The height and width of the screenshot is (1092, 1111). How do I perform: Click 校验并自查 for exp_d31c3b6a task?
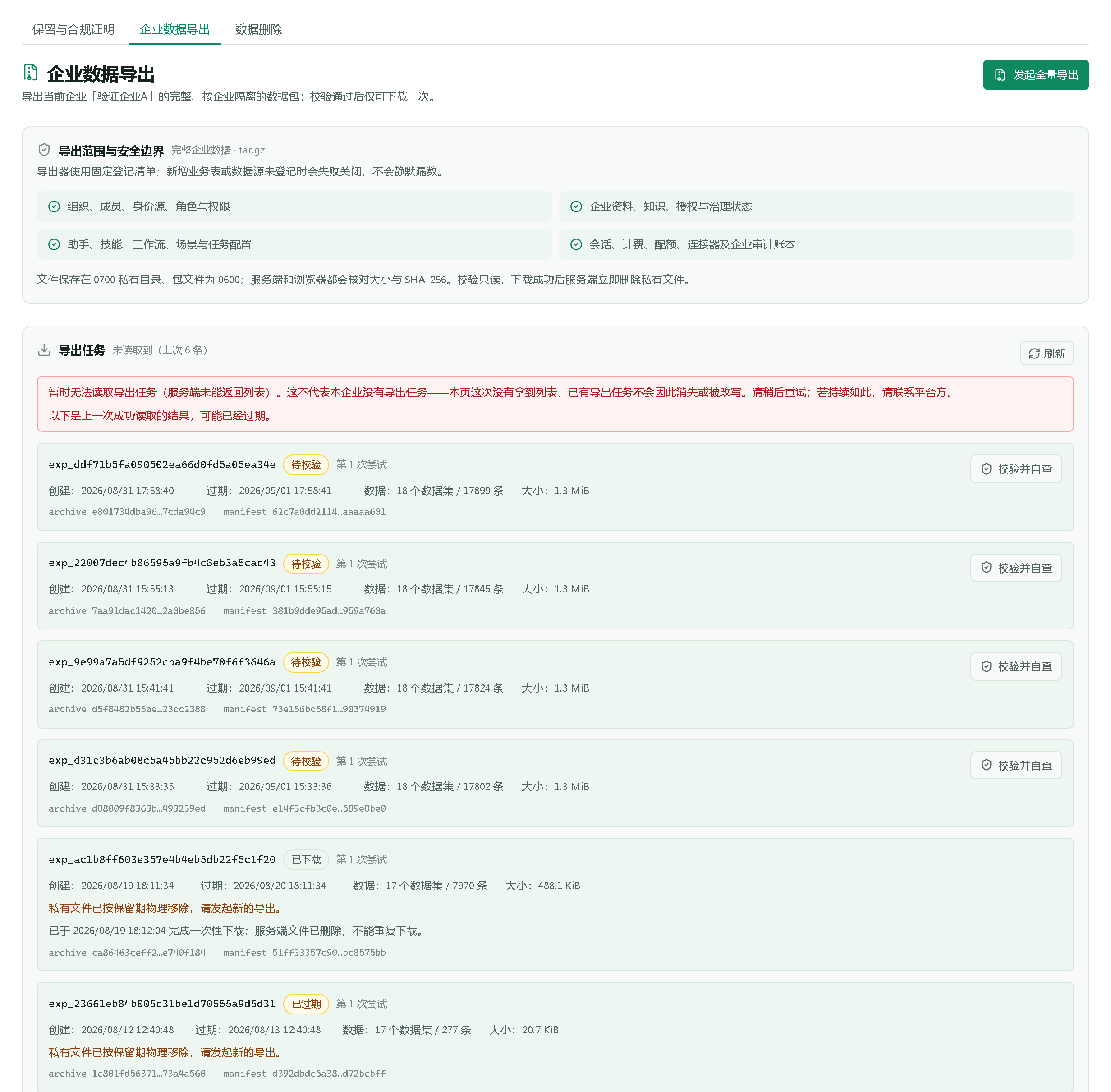pyautogui.click(x=1016, y=765)
